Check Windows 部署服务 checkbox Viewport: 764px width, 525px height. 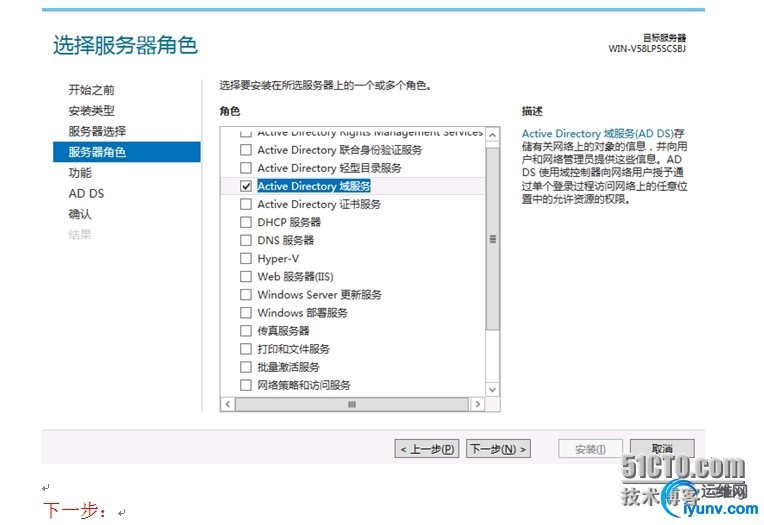click(246, 312)
